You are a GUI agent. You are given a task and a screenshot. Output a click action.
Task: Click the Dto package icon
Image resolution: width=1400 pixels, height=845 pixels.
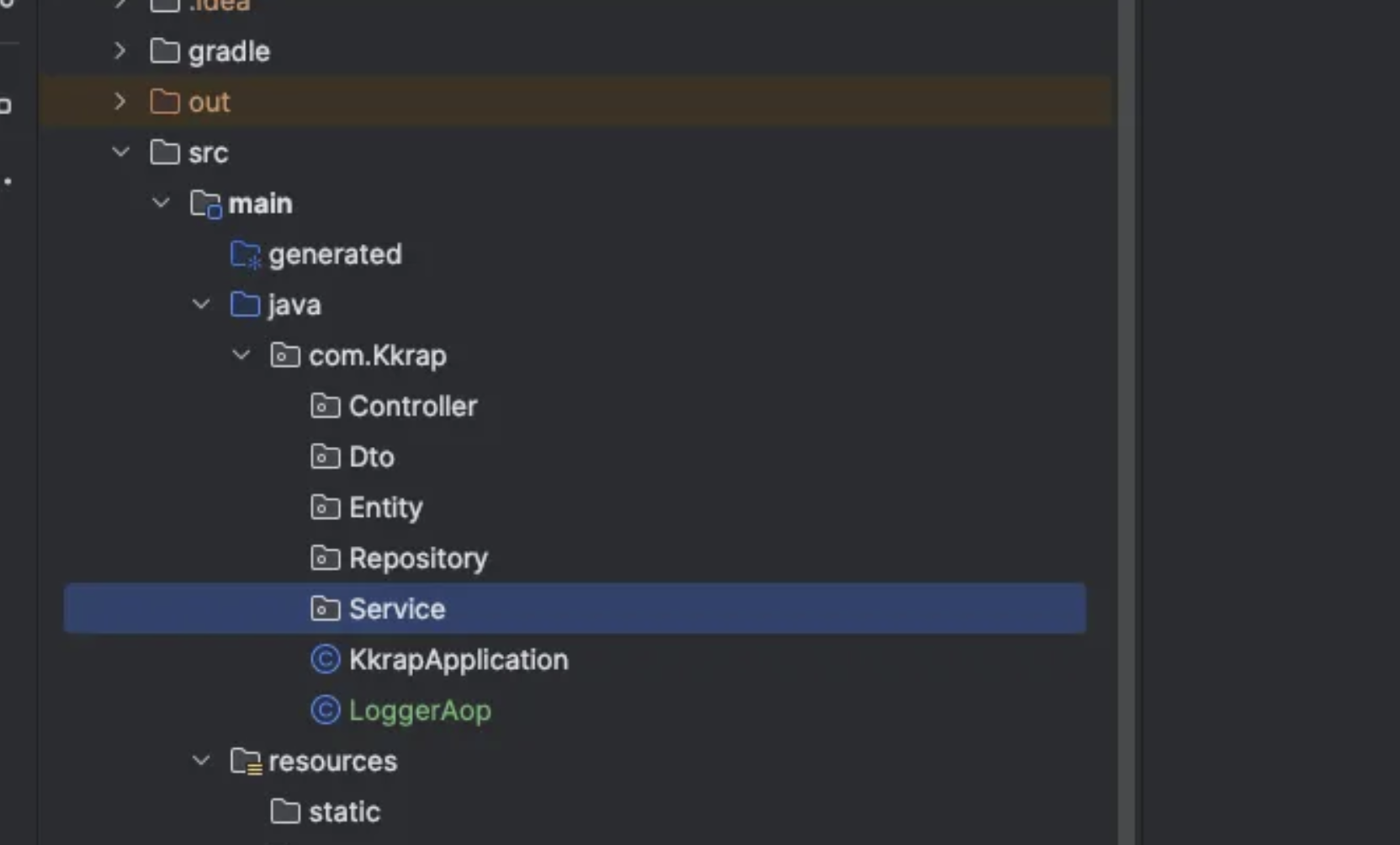click(326, 456)
